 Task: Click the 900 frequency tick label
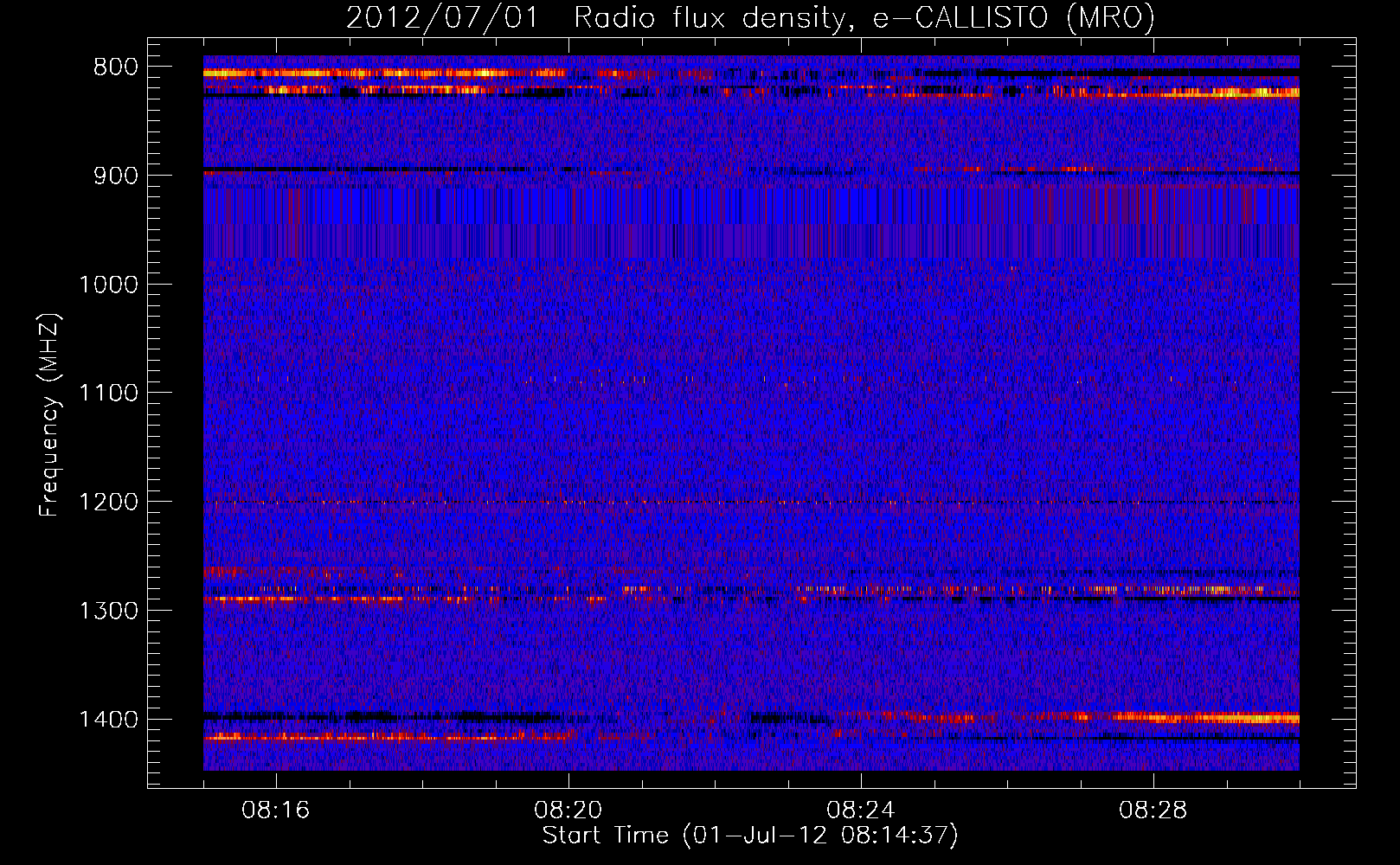coord(115,176)
